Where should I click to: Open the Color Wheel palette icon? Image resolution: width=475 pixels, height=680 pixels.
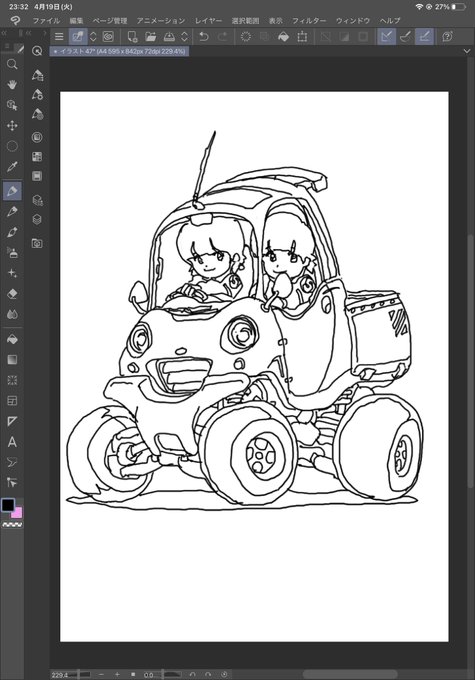click(37, 137)
